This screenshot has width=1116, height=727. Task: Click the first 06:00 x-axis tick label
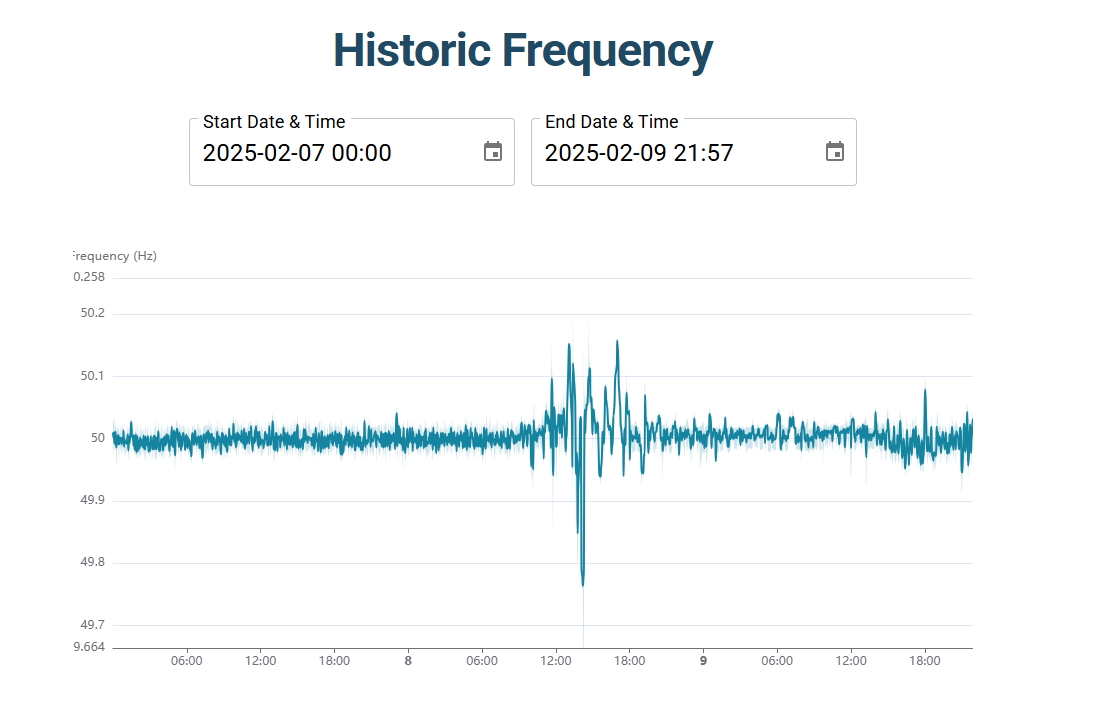[187, 661]
